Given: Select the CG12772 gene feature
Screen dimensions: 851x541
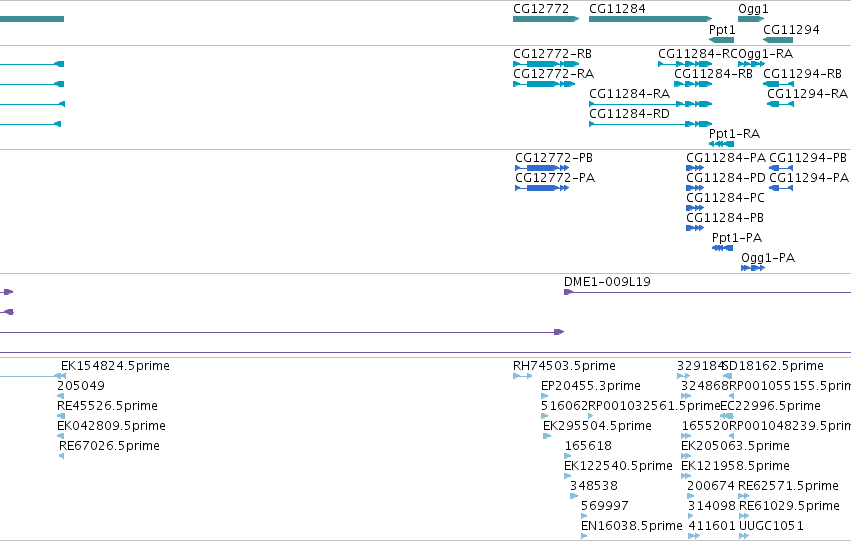Looking at the screenshot, I should [546, 19].
